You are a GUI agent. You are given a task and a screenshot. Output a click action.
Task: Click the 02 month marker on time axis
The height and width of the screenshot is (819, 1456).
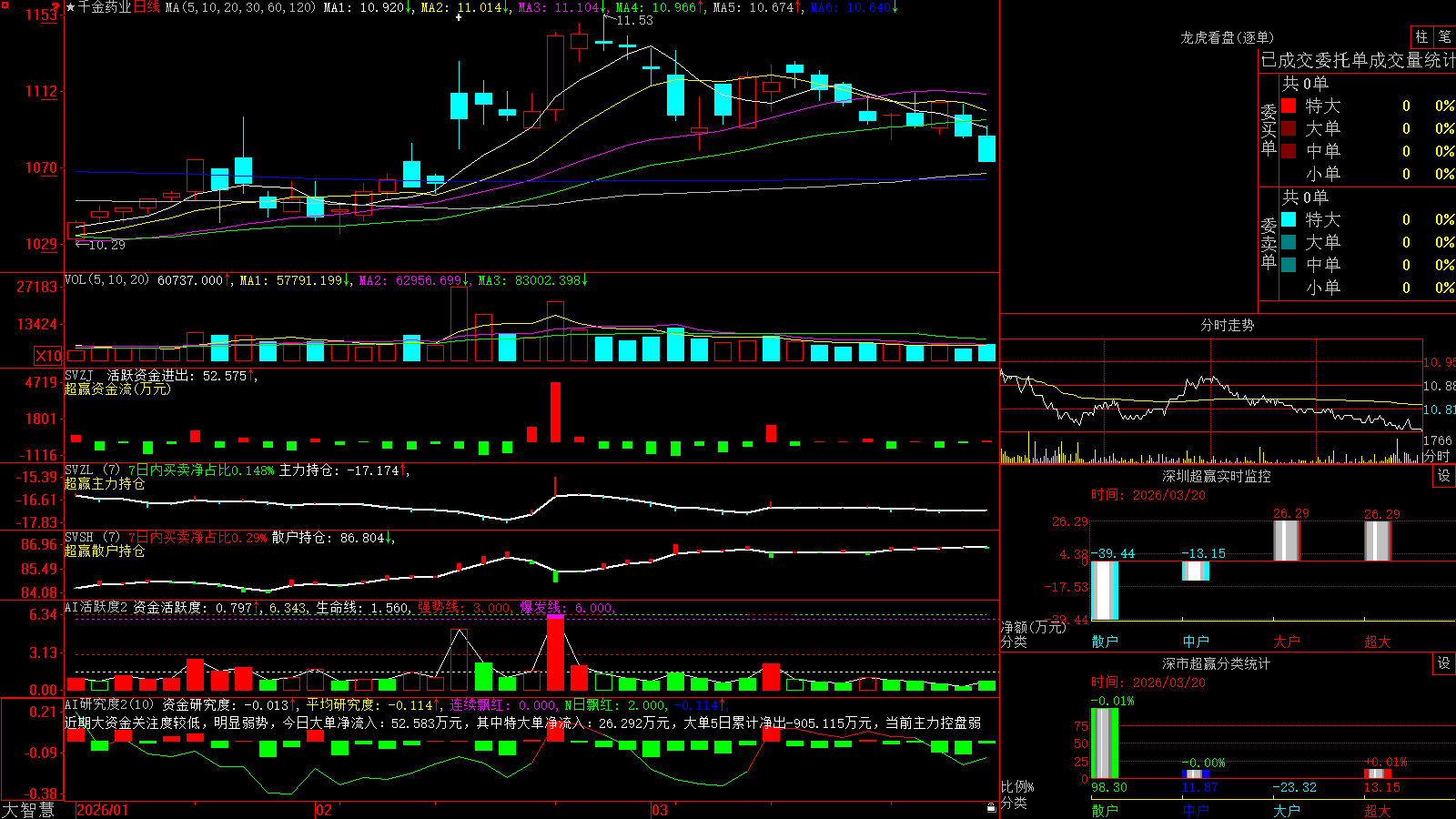click(324, 810)
